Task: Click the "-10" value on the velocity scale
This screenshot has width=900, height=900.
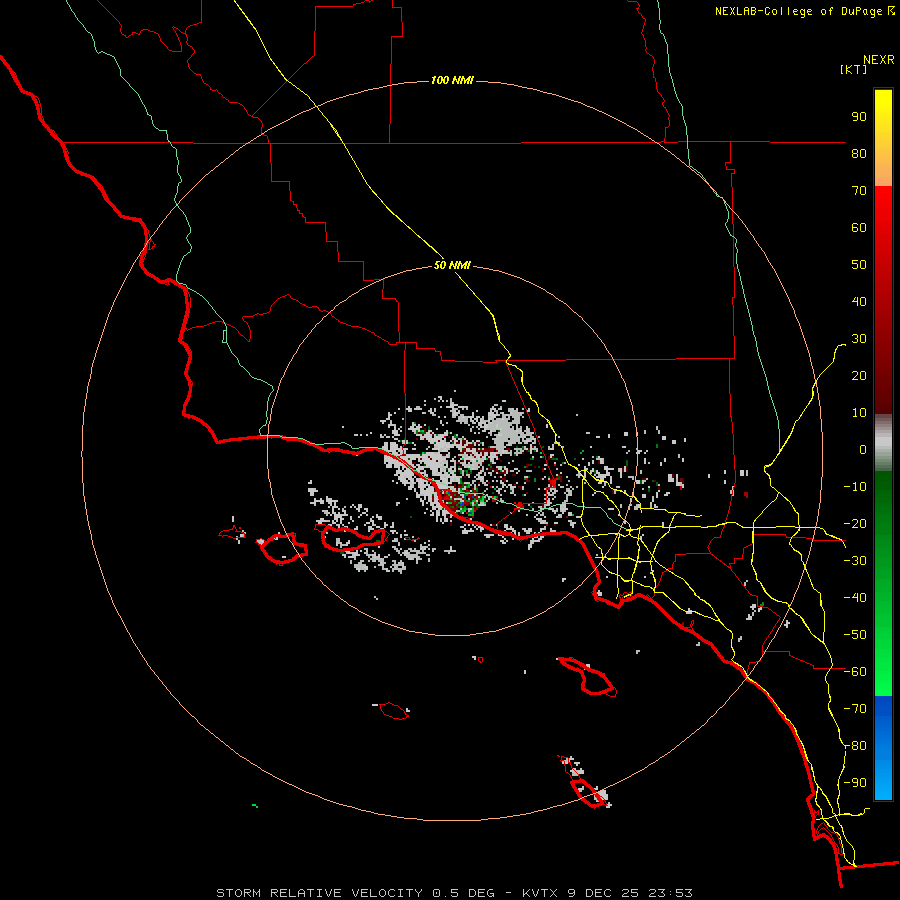Action: tap(855, 487)
